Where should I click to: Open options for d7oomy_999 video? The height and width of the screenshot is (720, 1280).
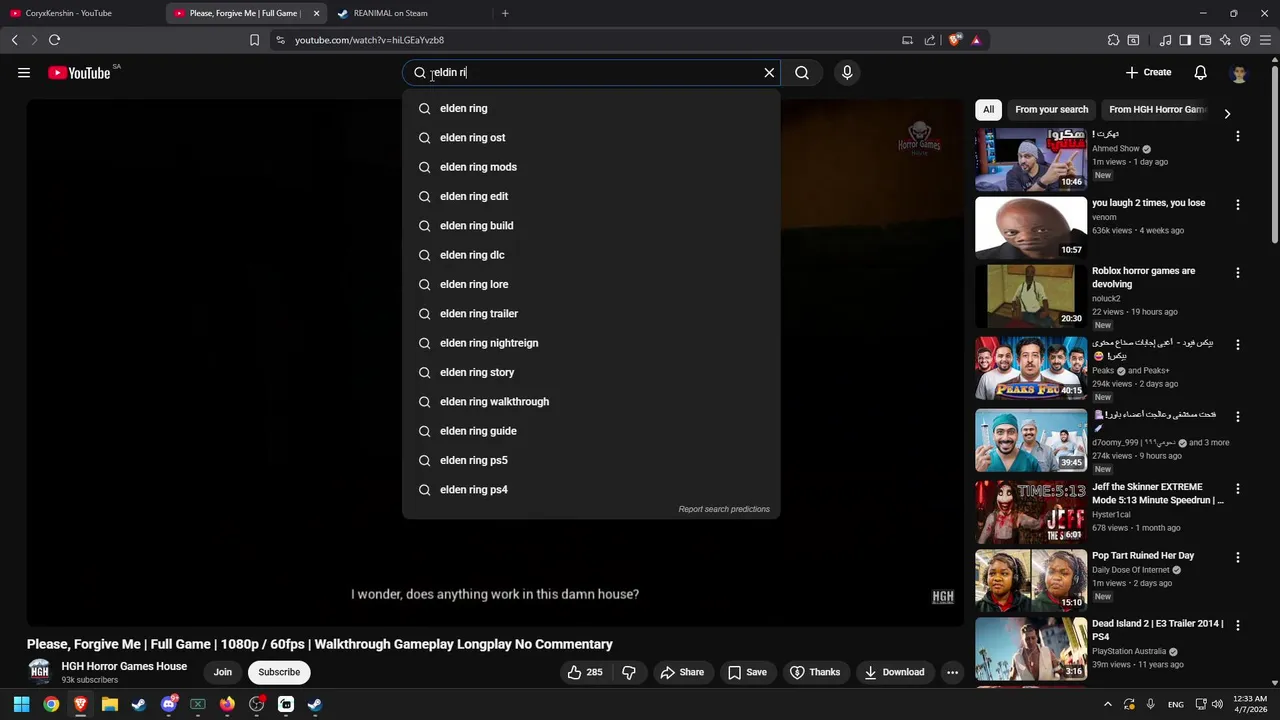point(1237,417)
